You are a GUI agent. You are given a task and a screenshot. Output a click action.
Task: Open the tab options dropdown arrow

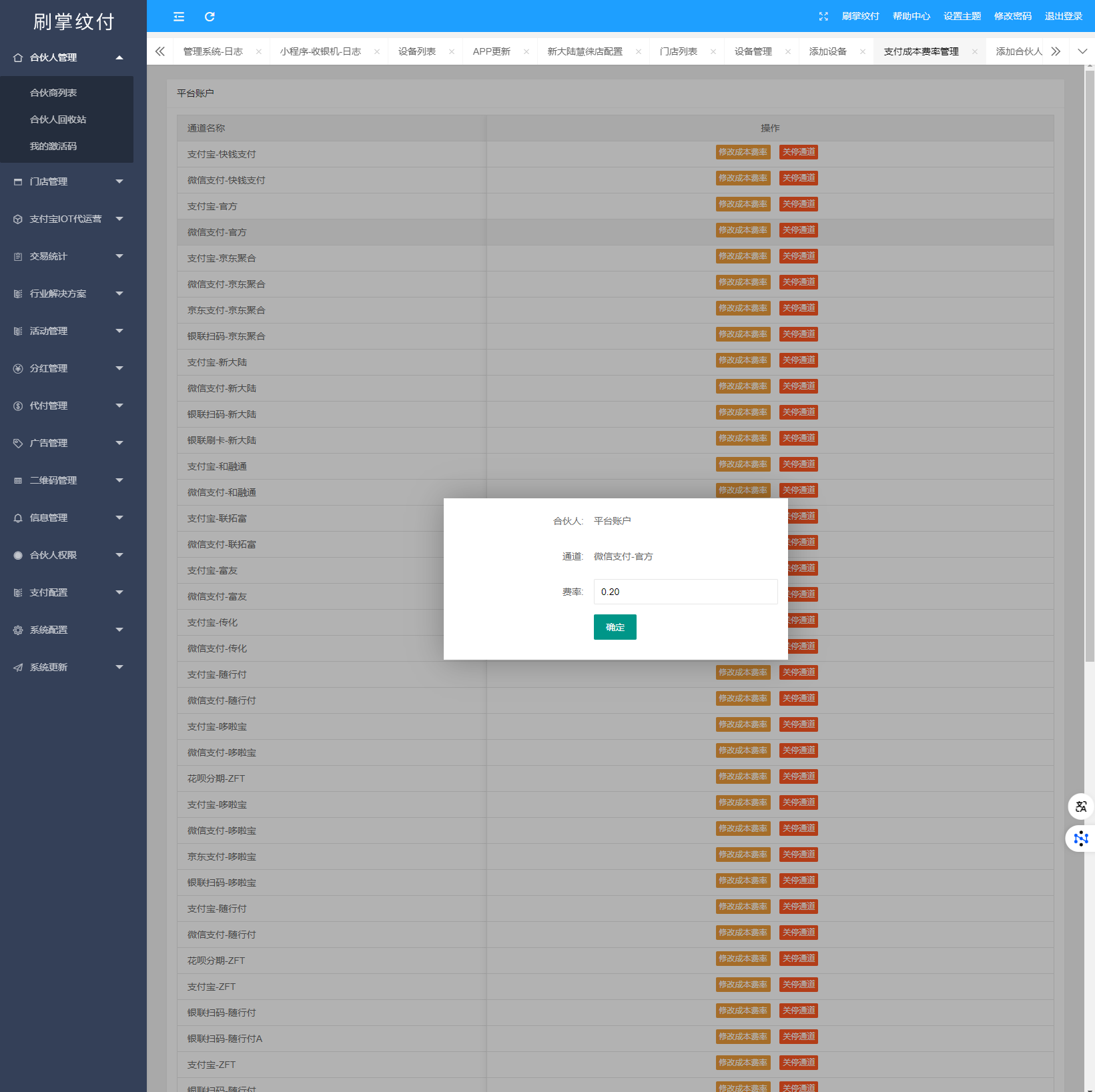click(x=1082, y=51)
